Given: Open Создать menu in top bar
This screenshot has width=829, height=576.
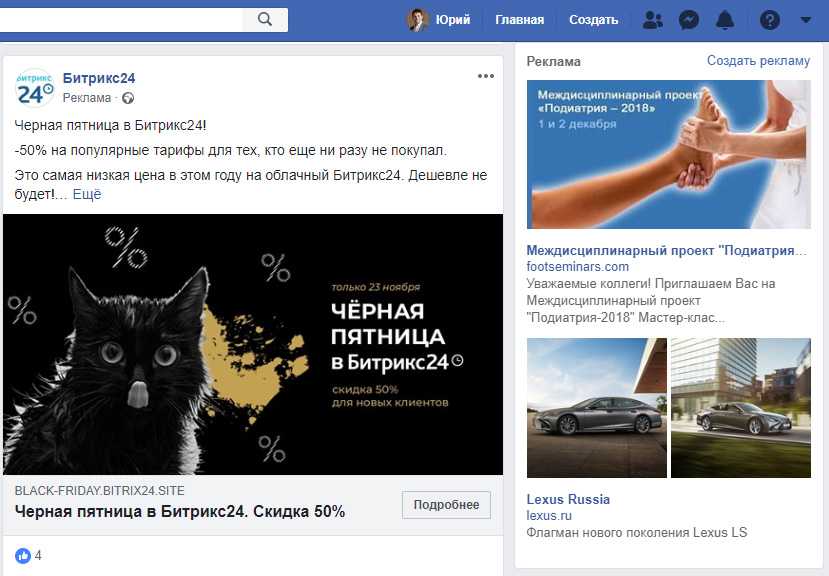Looking at the screenshot, I should tap(593, 20).
